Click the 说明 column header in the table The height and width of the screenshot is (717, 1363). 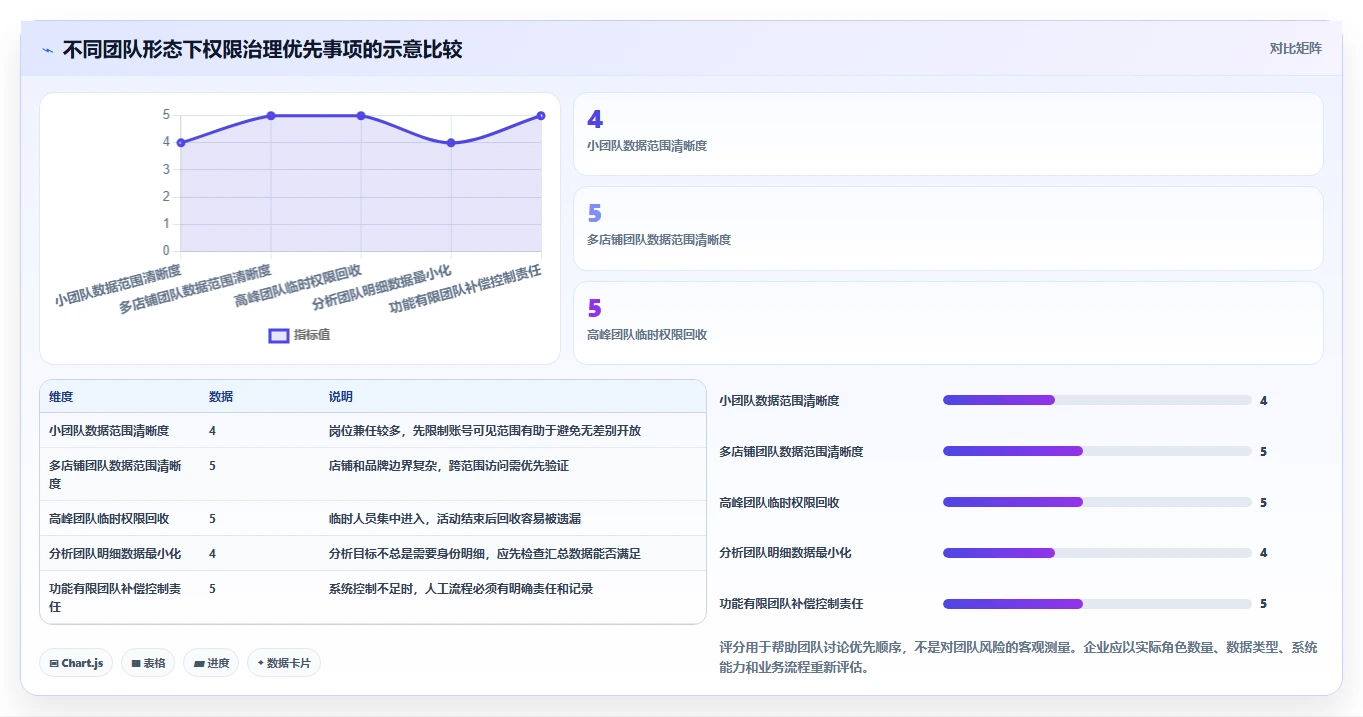pos(341,397)
